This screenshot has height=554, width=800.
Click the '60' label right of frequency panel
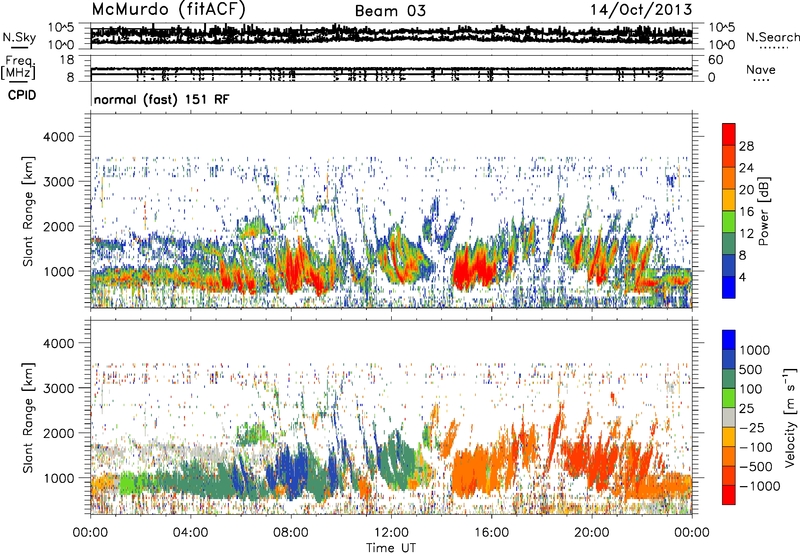coord(715,60)
